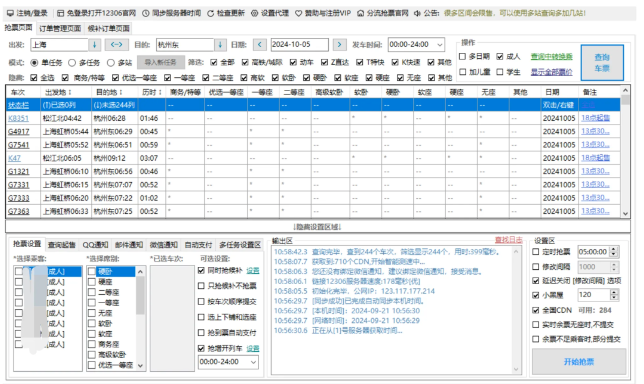Click the 小黑屋 value field 120

(x=594, y=294)
